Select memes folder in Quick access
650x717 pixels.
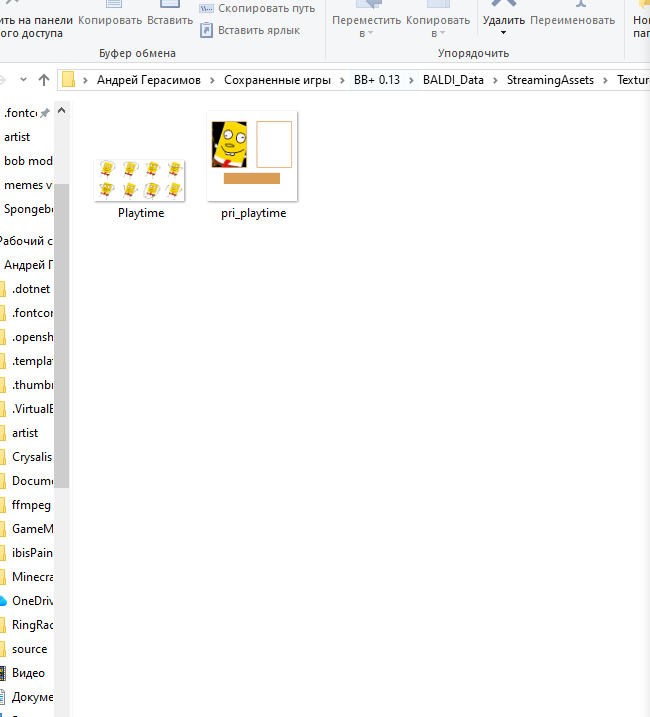[27, 185]
